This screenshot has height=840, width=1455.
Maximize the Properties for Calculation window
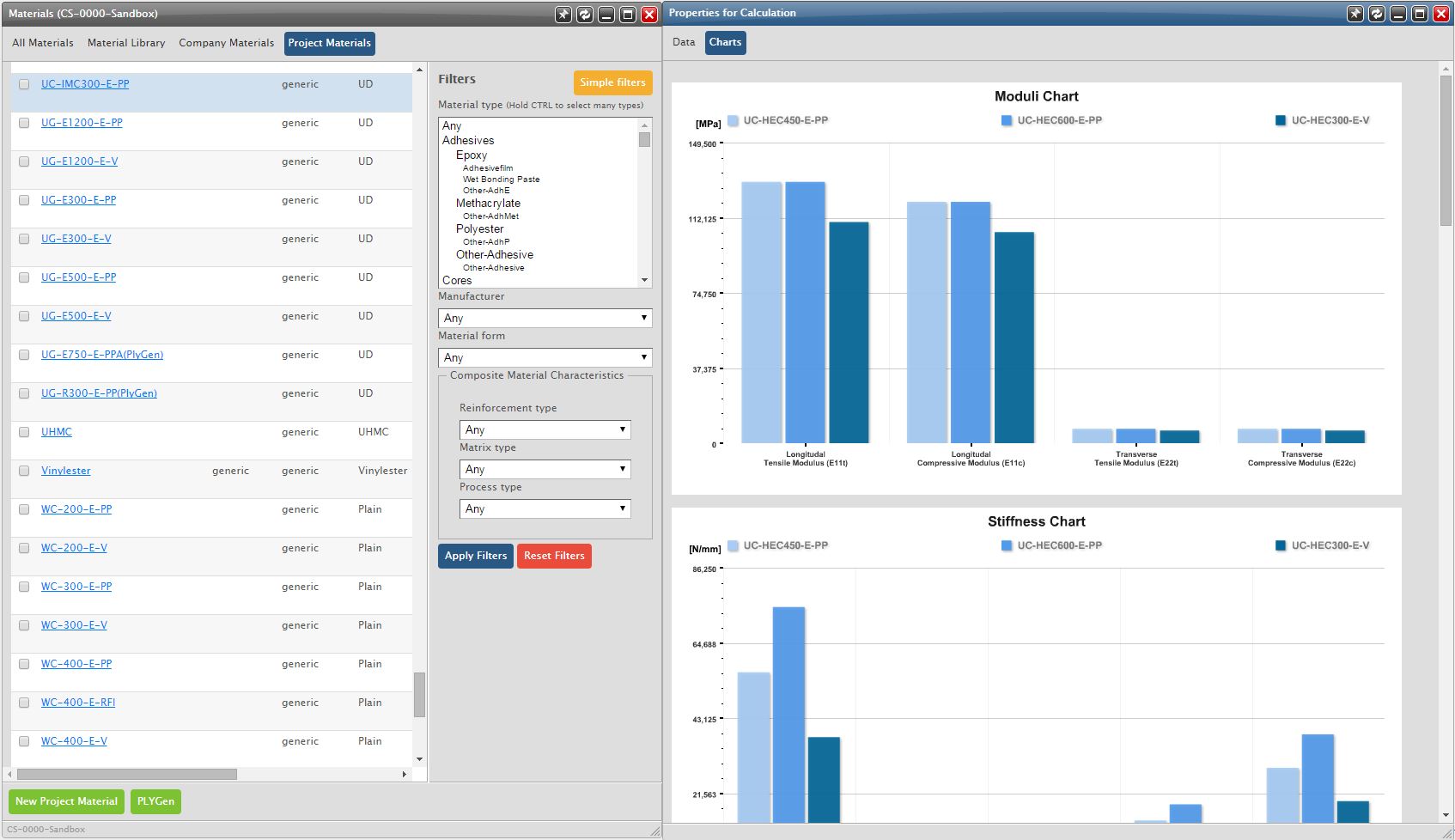click(x=1420, y=14)
